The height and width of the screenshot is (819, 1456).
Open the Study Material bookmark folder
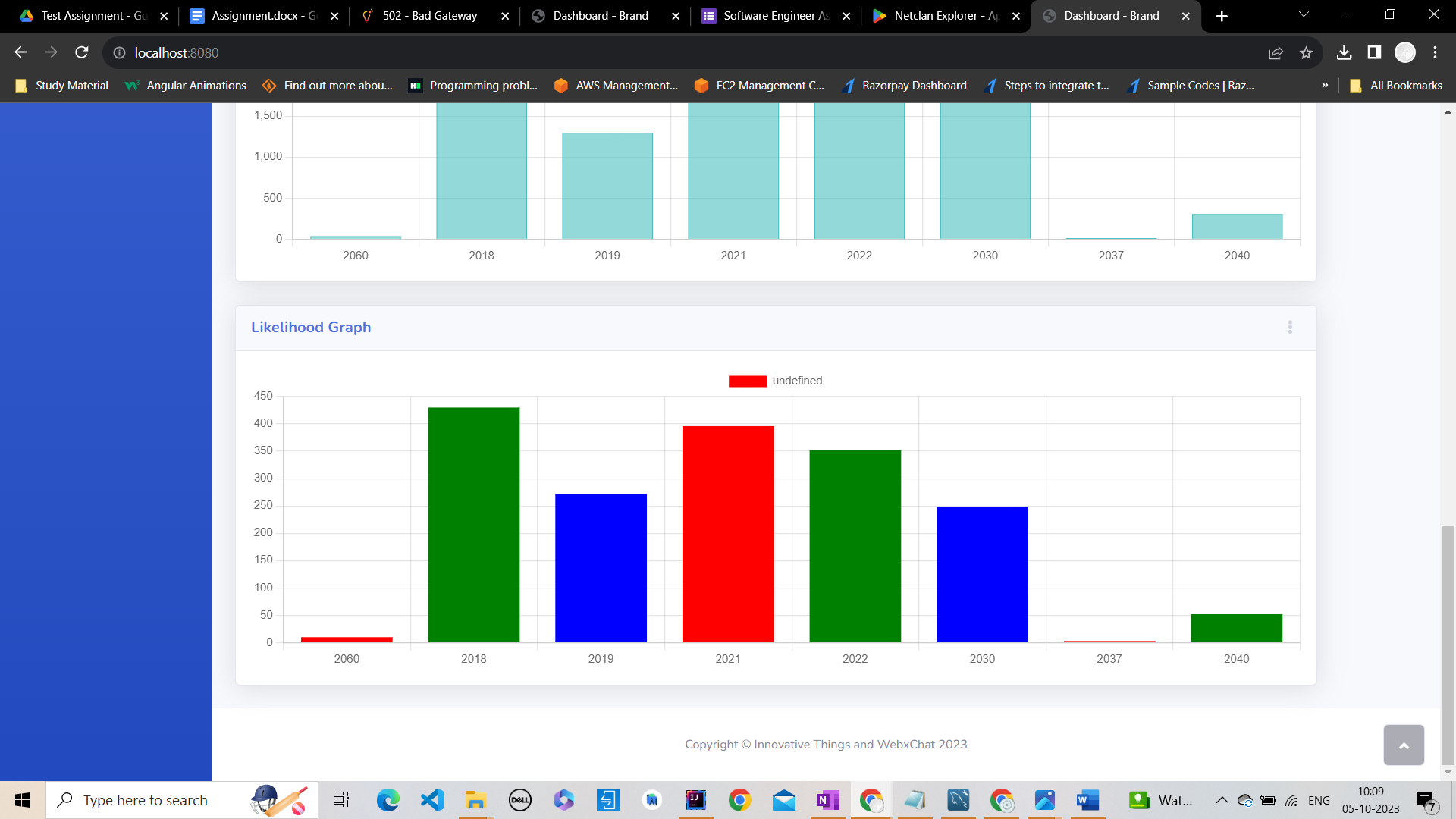[x=62, y=86]
